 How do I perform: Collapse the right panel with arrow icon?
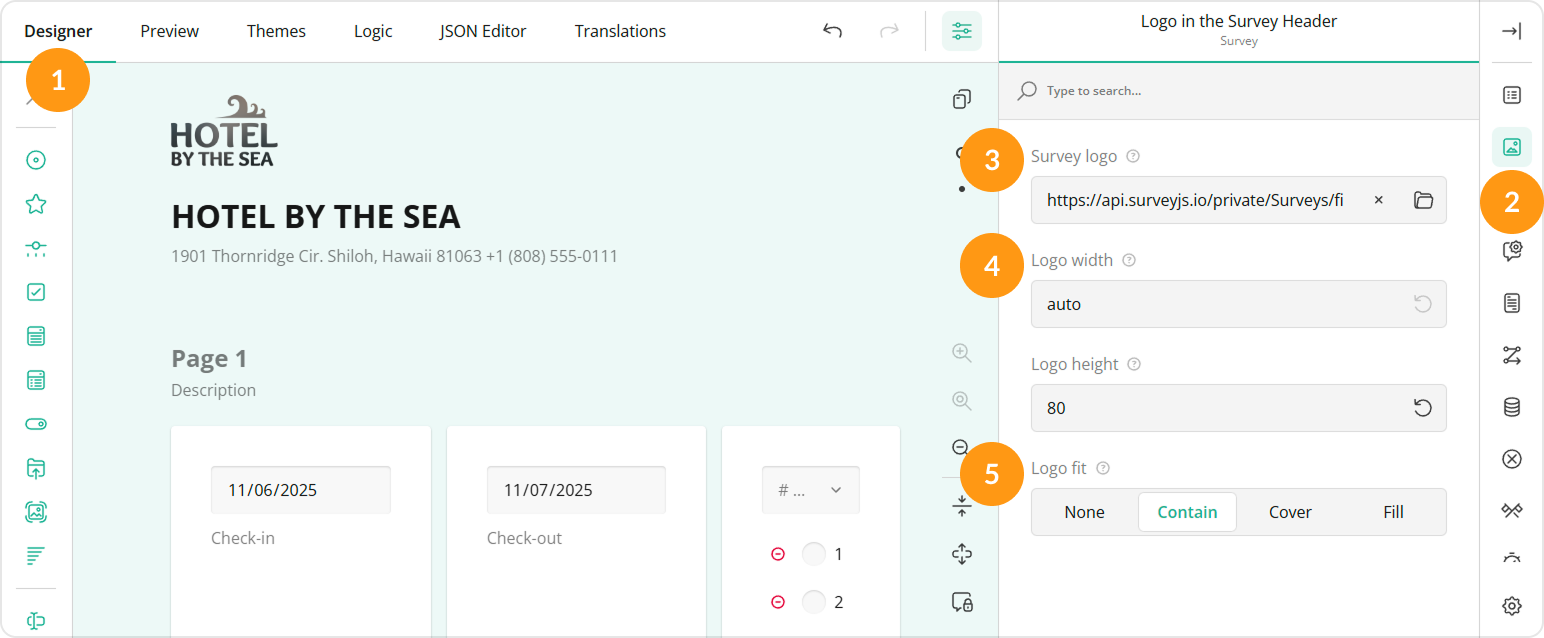point(1511,31)
